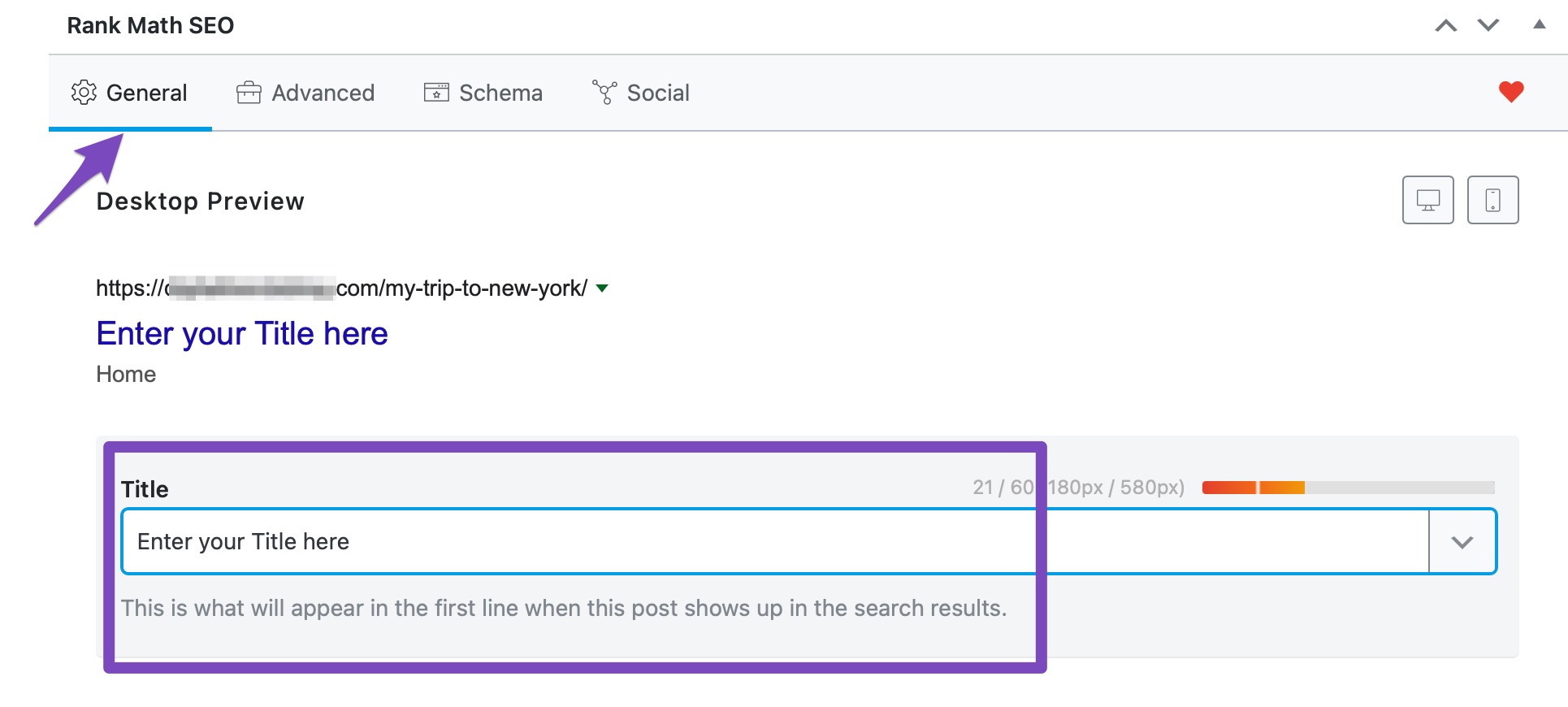This screenshot has height=707, width=1568.
Task: Open the Schema tab
Action: [483, 93]
